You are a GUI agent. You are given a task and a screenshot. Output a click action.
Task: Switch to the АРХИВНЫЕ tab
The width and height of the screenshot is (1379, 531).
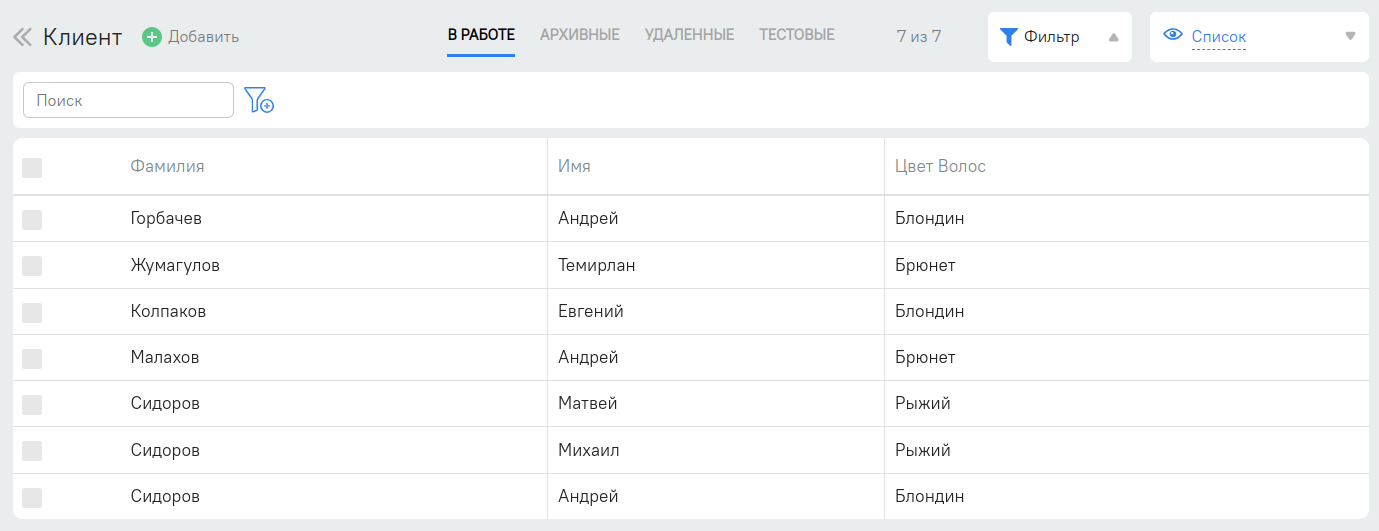tap(580, 35)
